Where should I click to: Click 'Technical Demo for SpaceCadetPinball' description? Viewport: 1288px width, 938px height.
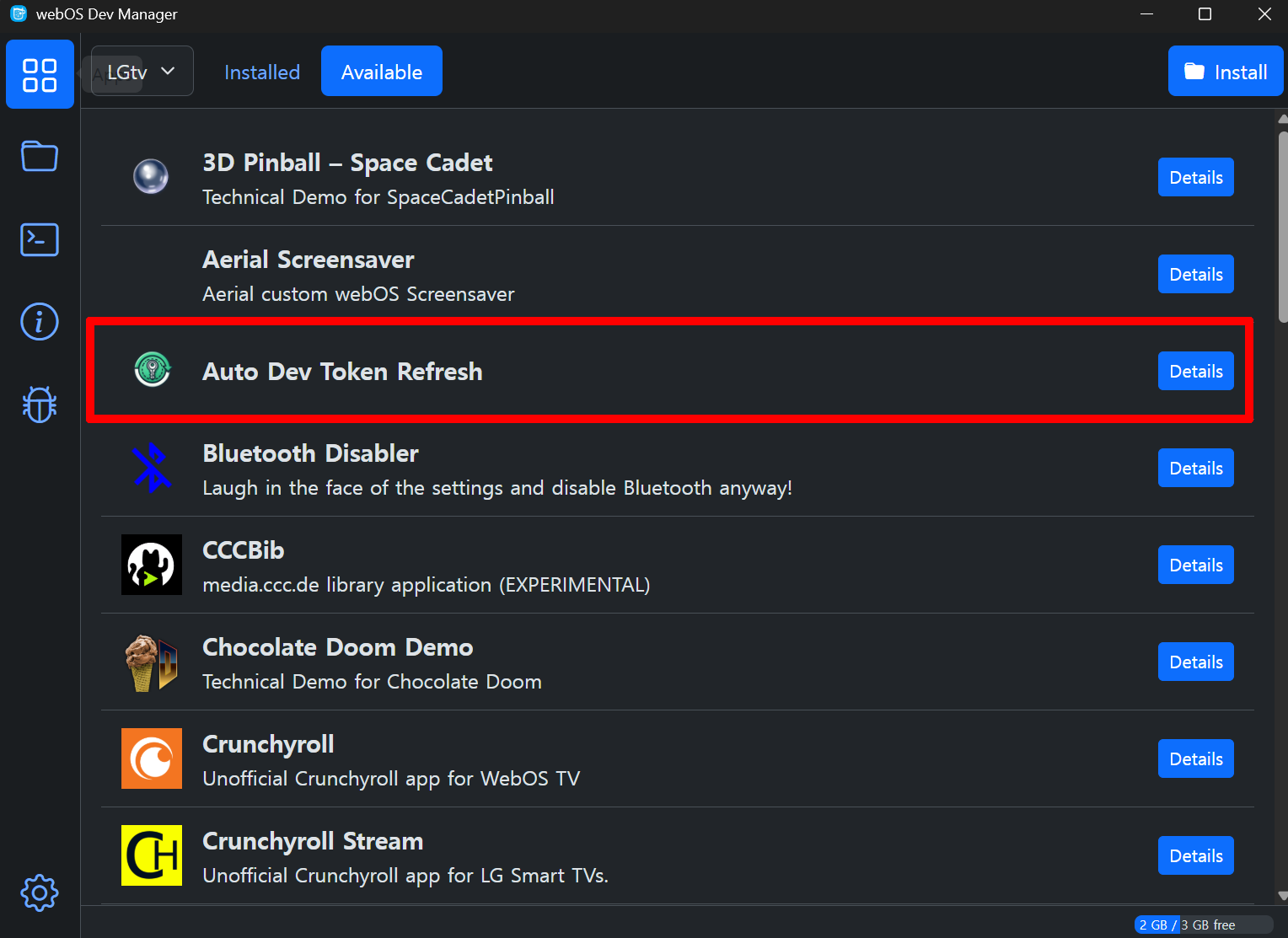tap(378, 197)
